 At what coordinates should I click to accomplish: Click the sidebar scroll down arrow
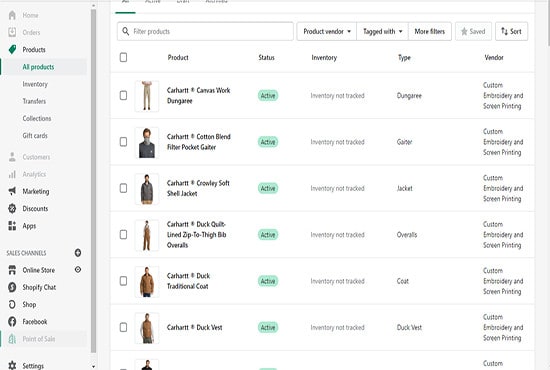coord(93,366)
